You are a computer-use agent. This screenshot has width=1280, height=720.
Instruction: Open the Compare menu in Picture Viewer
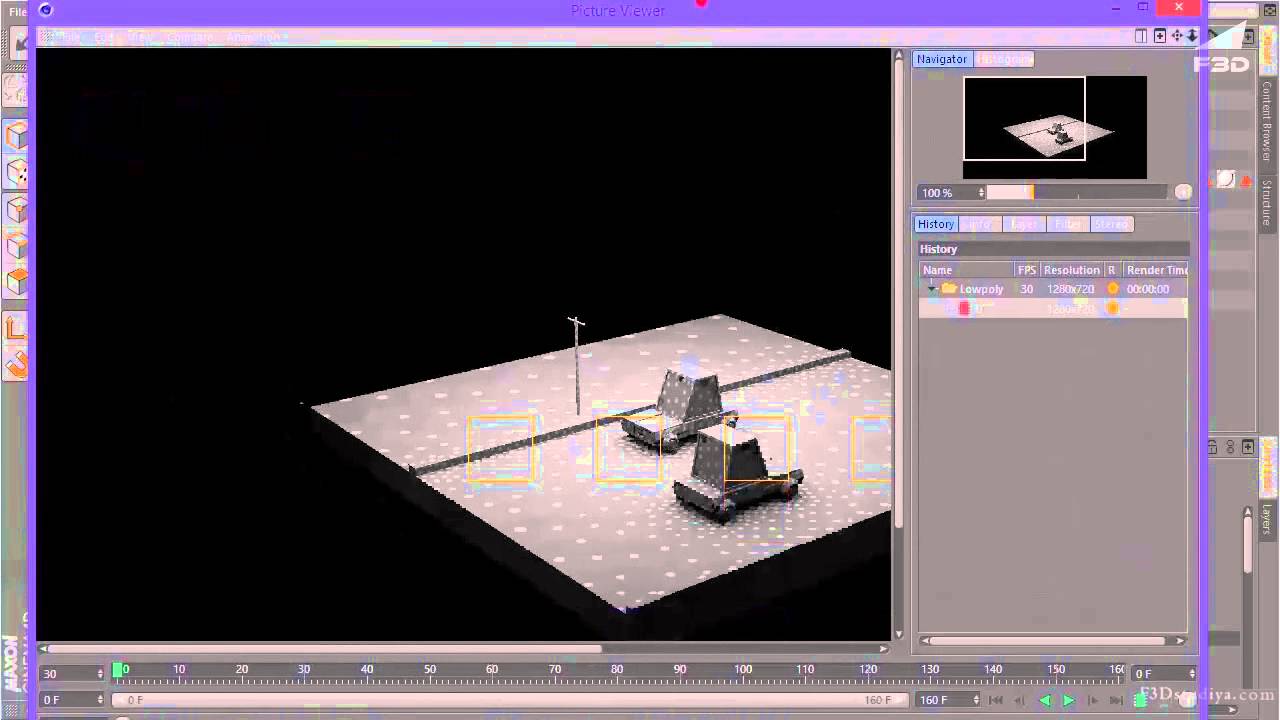[x=189, y=37]
